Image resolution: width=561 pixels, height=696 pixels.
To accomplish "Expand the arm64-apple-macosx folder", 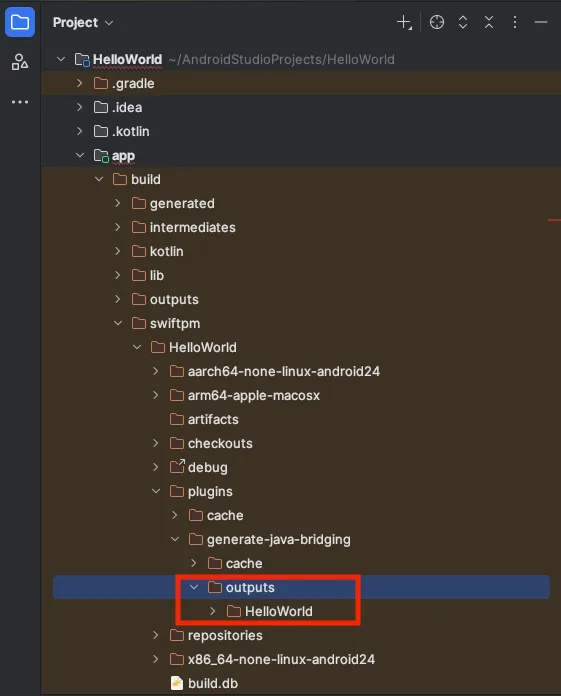I will [156, 395].
